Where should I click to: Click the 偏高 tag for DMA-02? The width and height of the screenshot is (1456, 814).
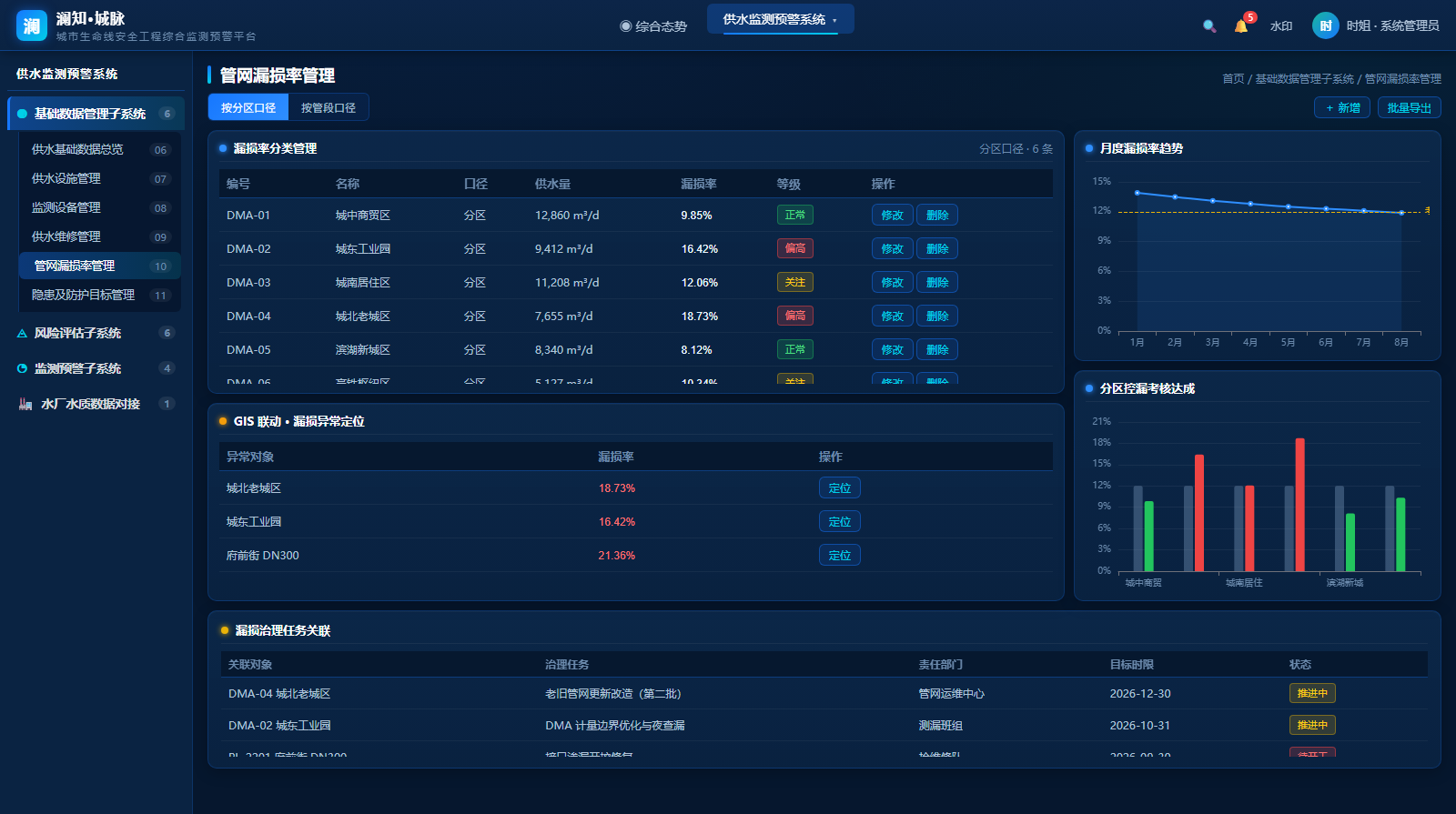[x=795, y=249]
